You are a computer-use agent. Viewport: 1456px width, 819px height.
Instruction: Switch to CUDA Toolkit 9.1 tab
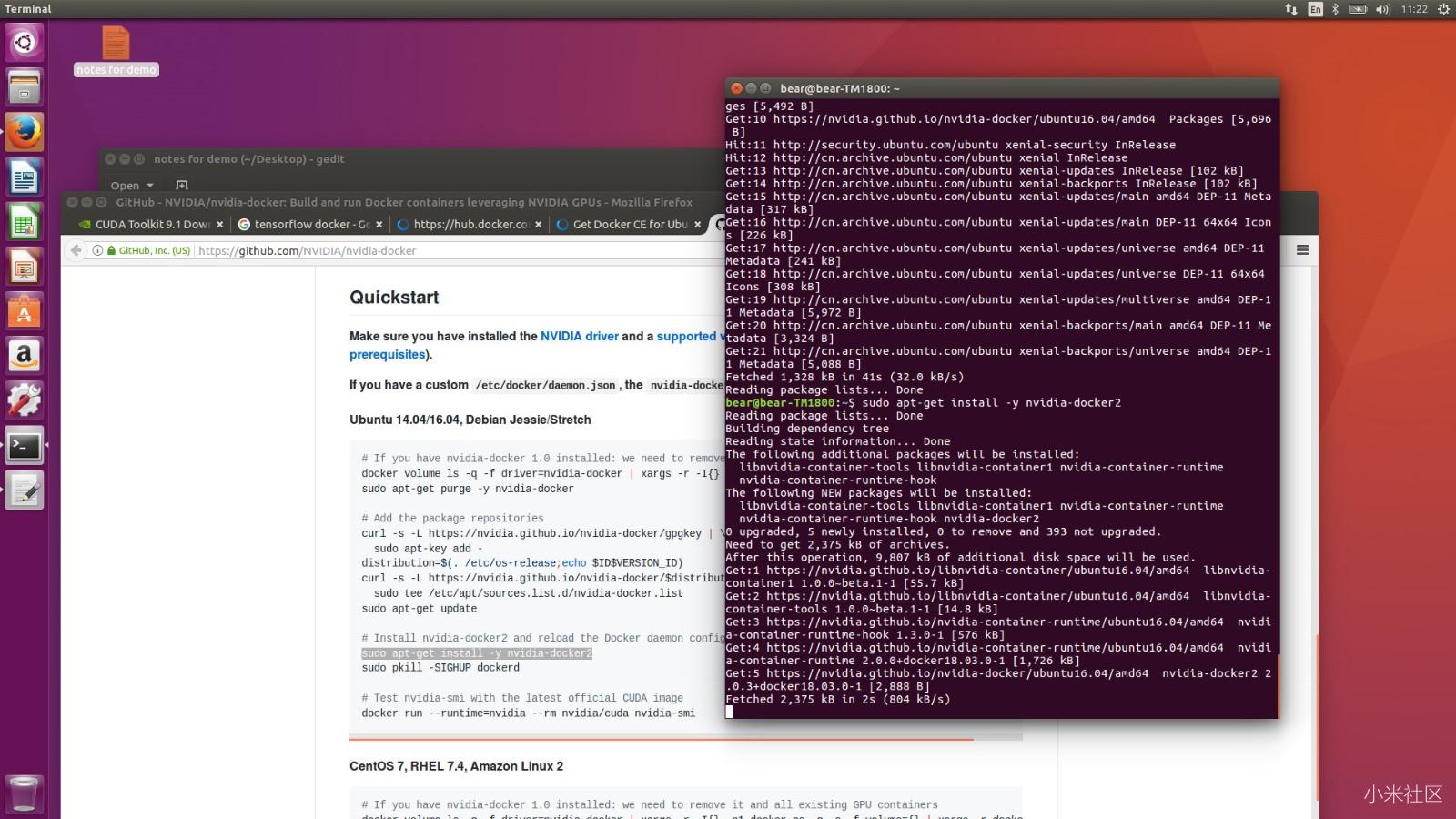pos(151,224)
